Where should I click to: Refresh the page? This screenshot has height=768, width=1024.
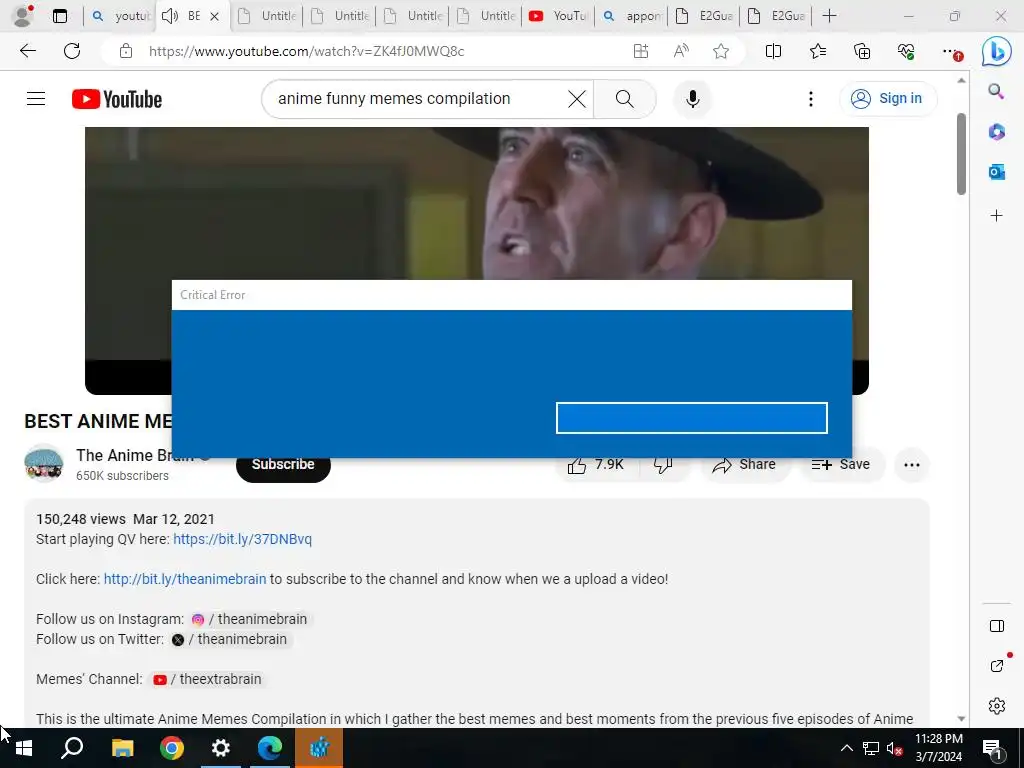(x=72, y=51)
